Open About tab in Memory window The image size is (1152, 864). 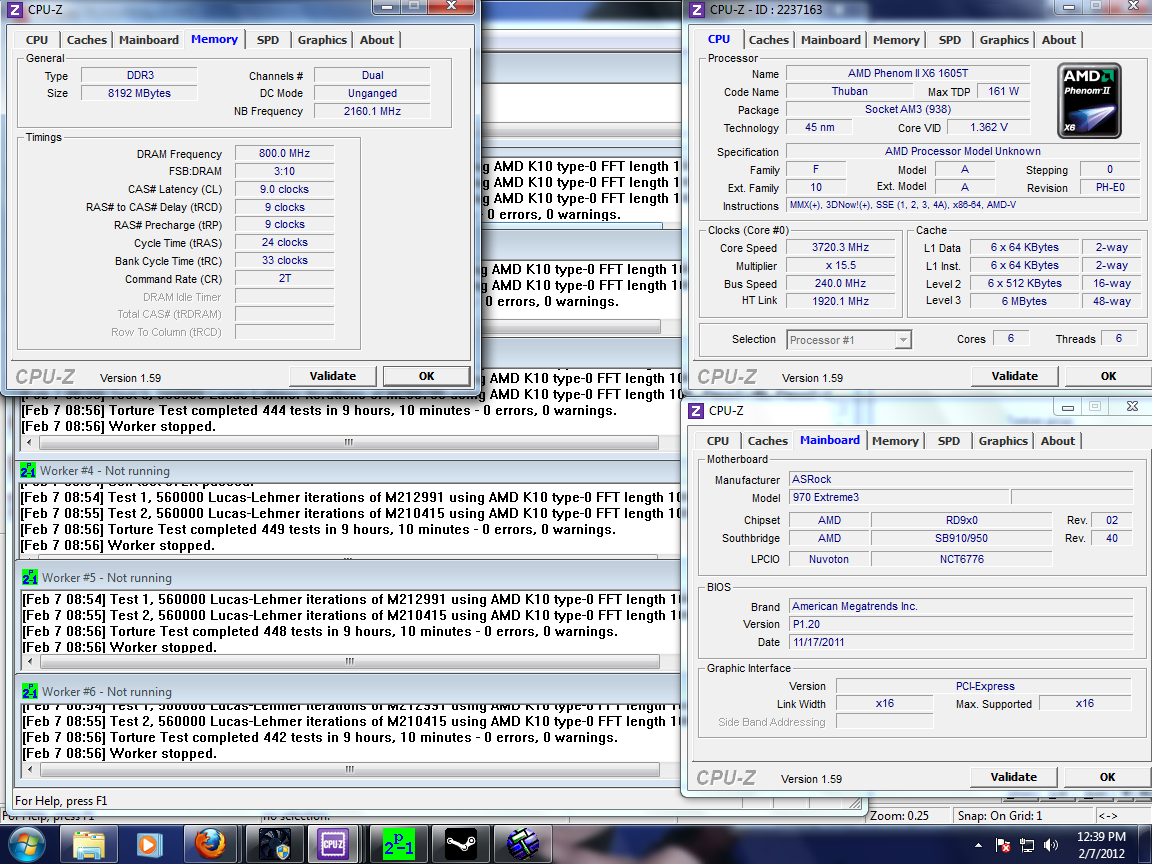(x=377, y=40)
